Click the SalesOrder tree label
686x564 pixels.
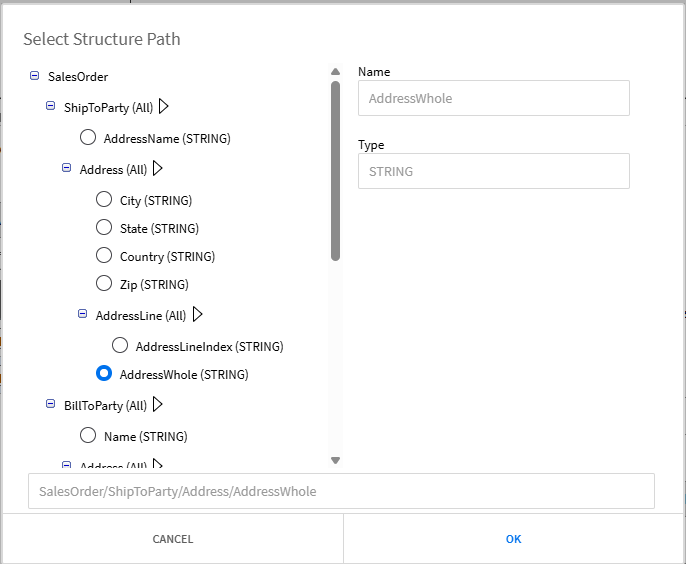pyautogui.click(x=78, y=77)
